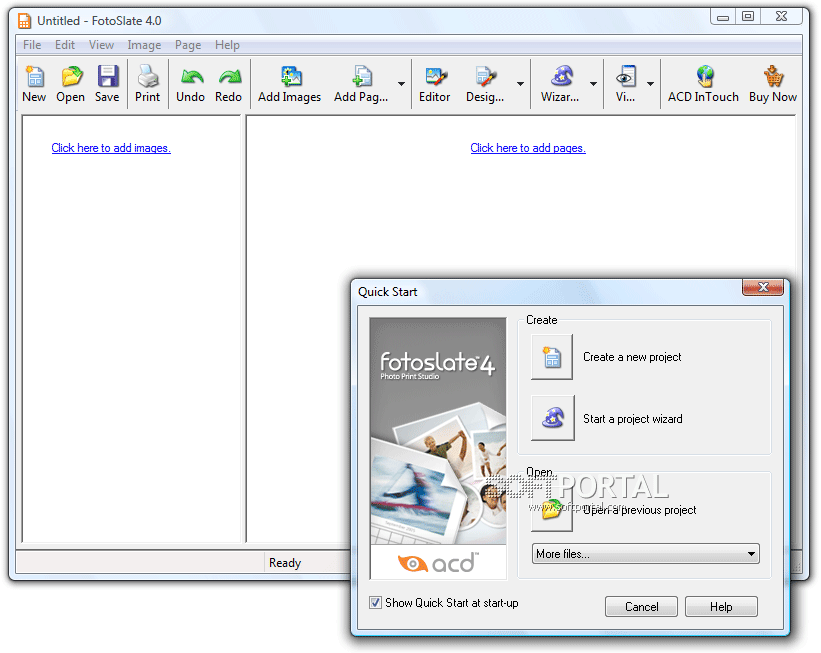Minimize the FotoSlate main window

(723, 17)
